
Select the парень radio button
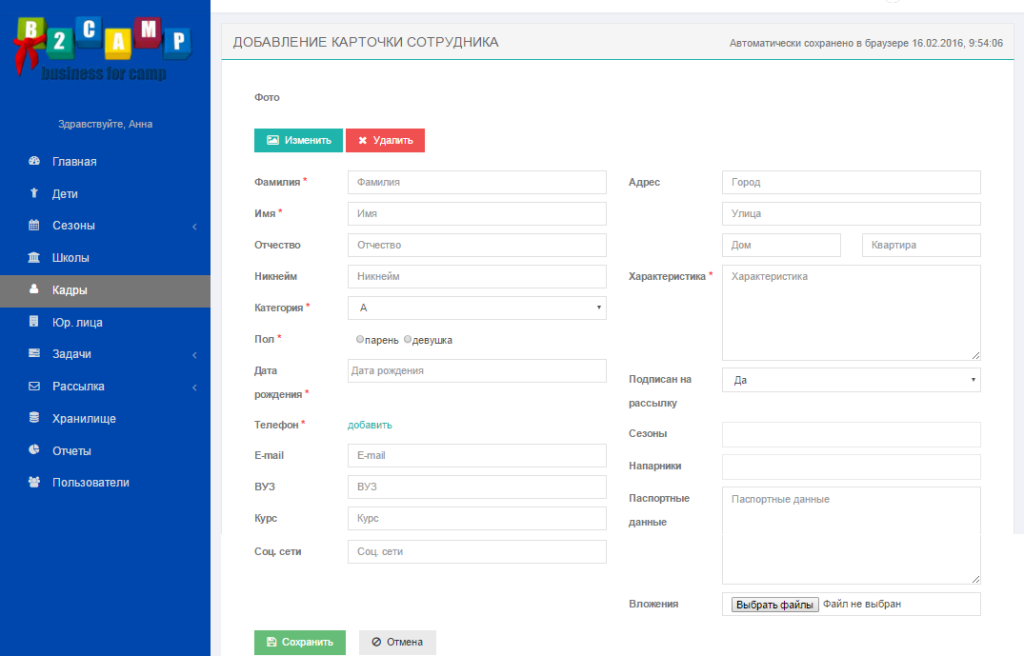[x=360, y=340]
